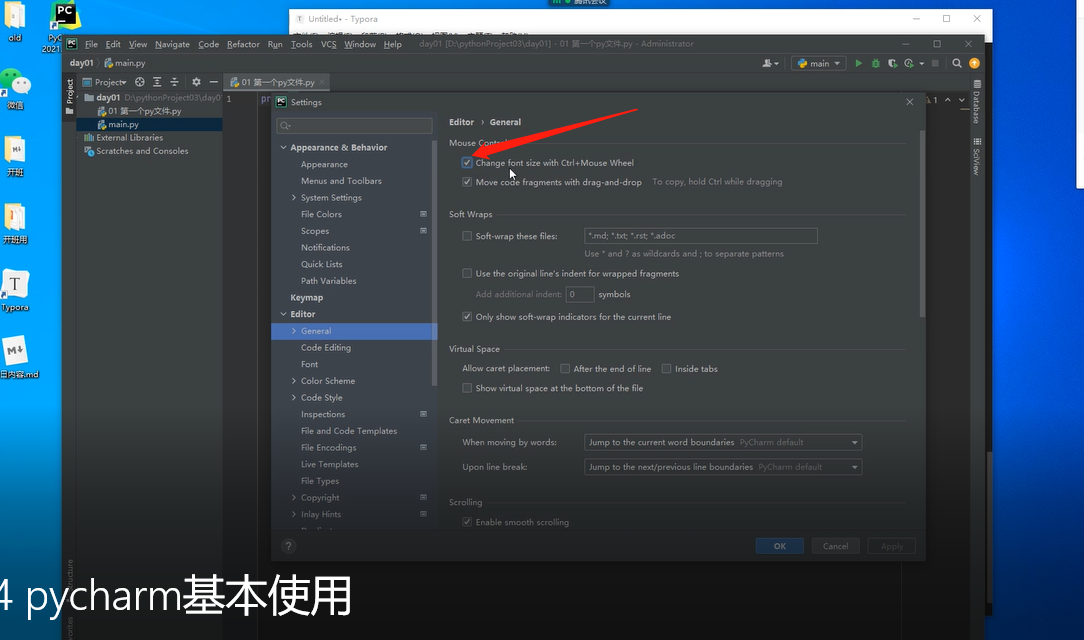Click the Profile run icon

(x=910, y=63)
